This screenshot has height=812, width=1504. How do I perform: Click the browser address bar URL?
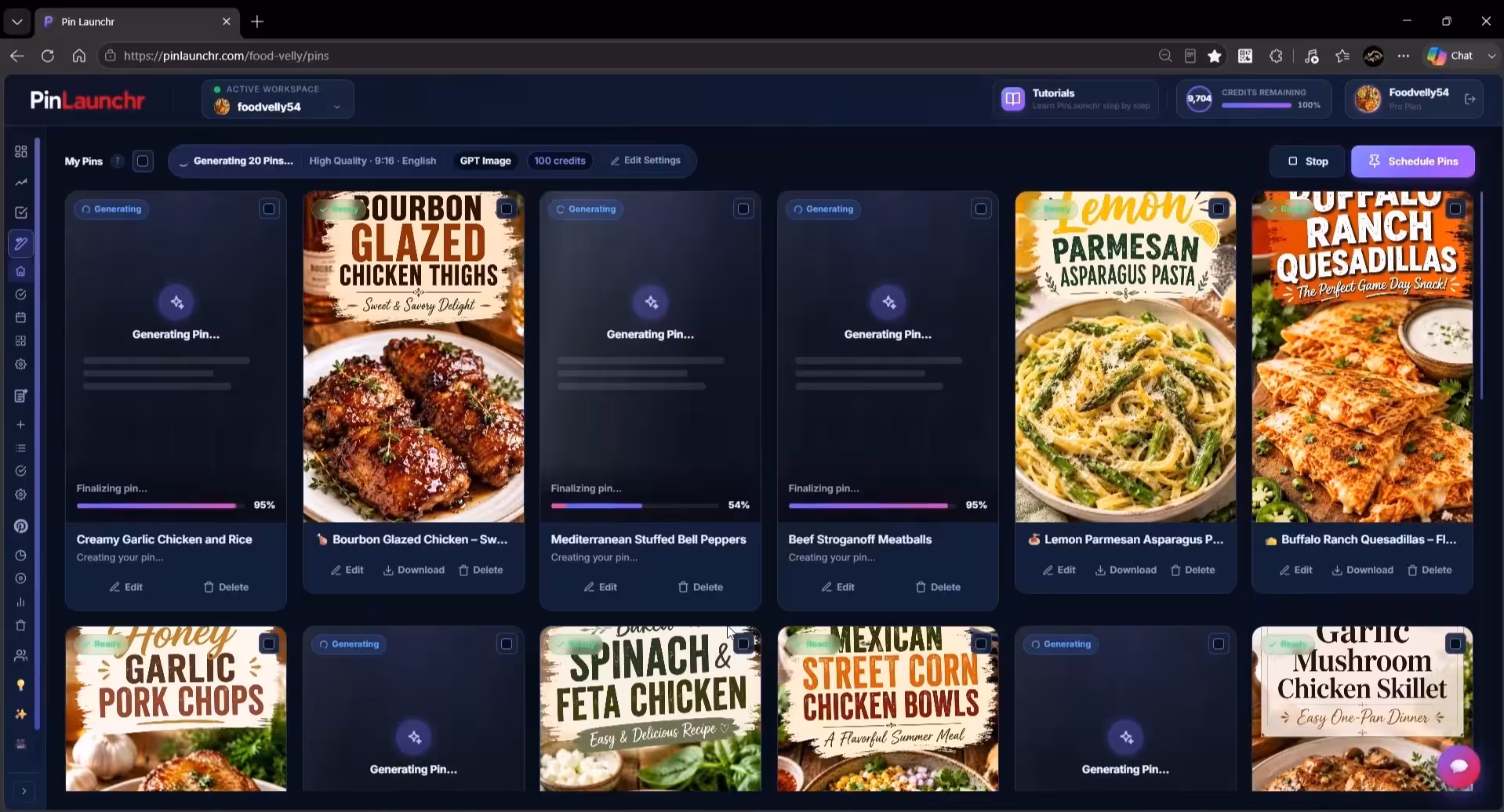[x=227, y=56]
